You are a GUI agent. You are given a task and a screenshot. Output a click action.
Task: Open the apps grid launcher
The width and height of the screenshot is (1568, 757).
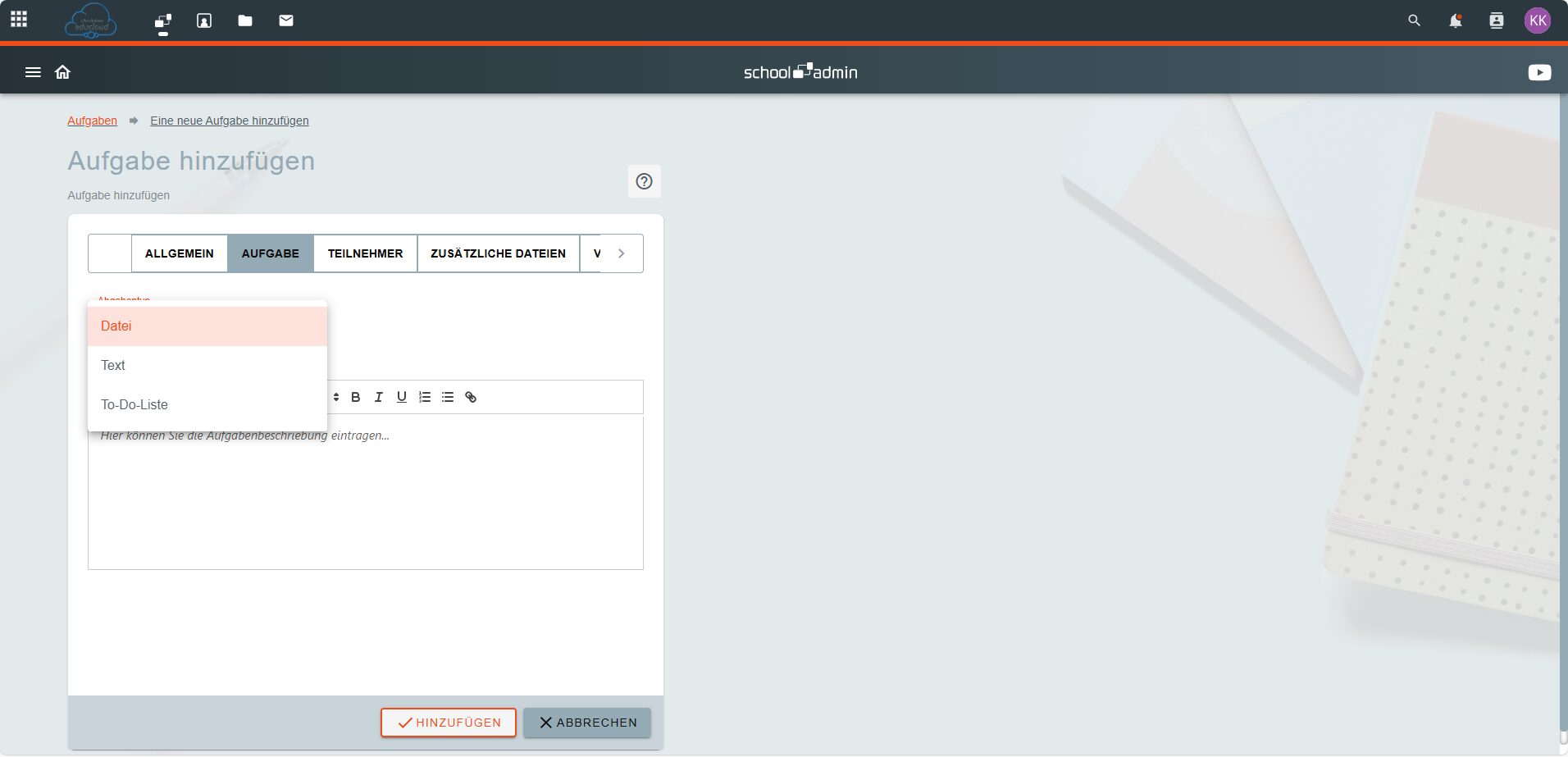(x=19, y=19)
